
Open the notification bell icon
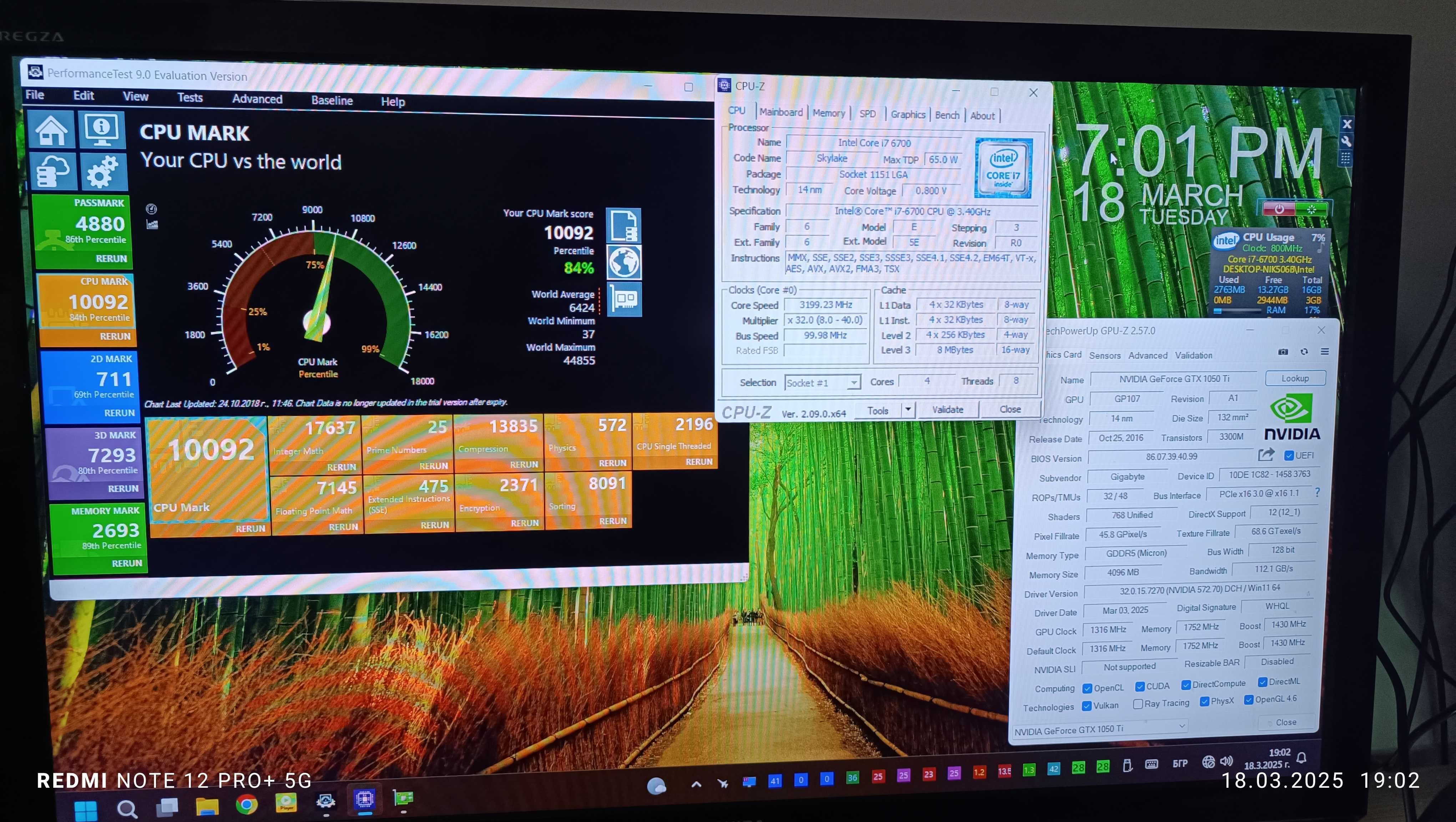pos(1301,757)
